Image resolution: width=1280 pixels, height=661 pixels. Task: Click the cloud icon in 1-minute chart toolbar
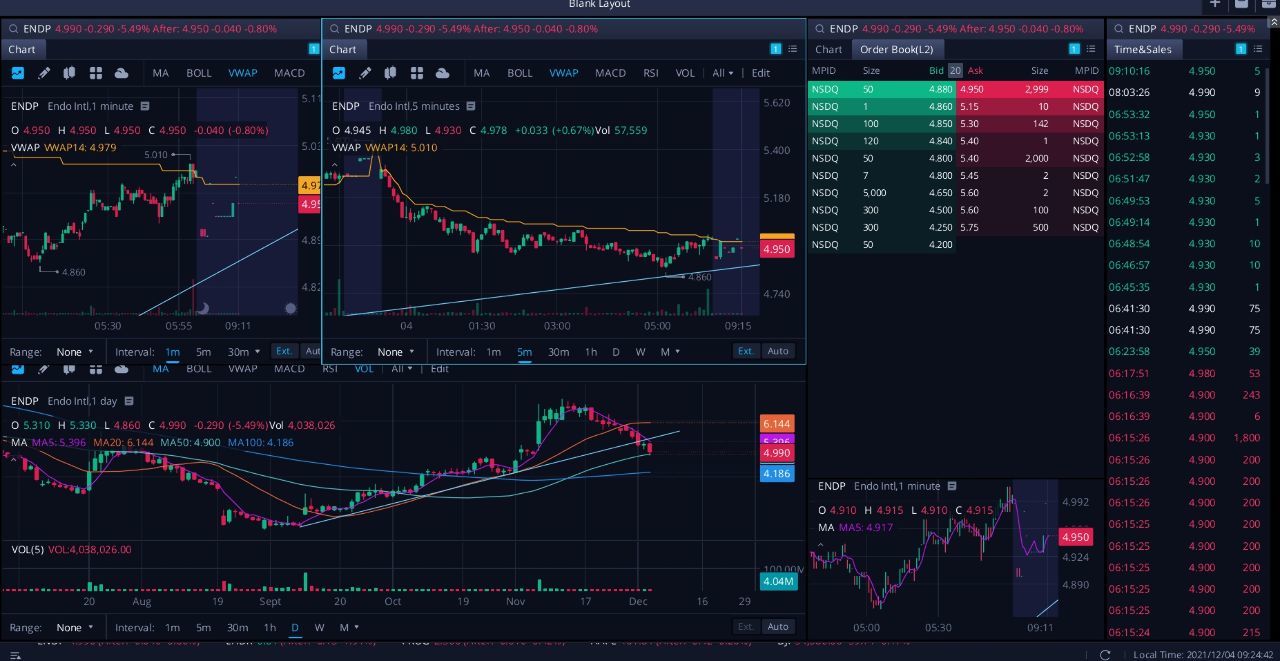coord(121,73)
